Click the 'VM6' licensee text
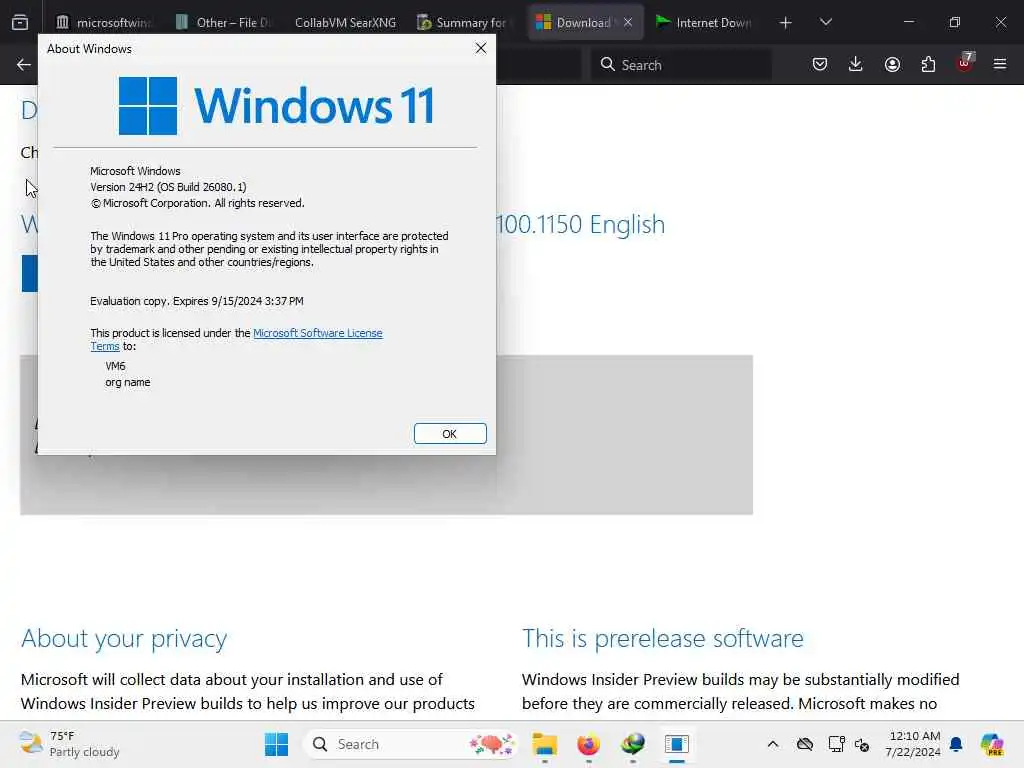The width and height of the screenshot is (1024, 768). coord(115,366)
